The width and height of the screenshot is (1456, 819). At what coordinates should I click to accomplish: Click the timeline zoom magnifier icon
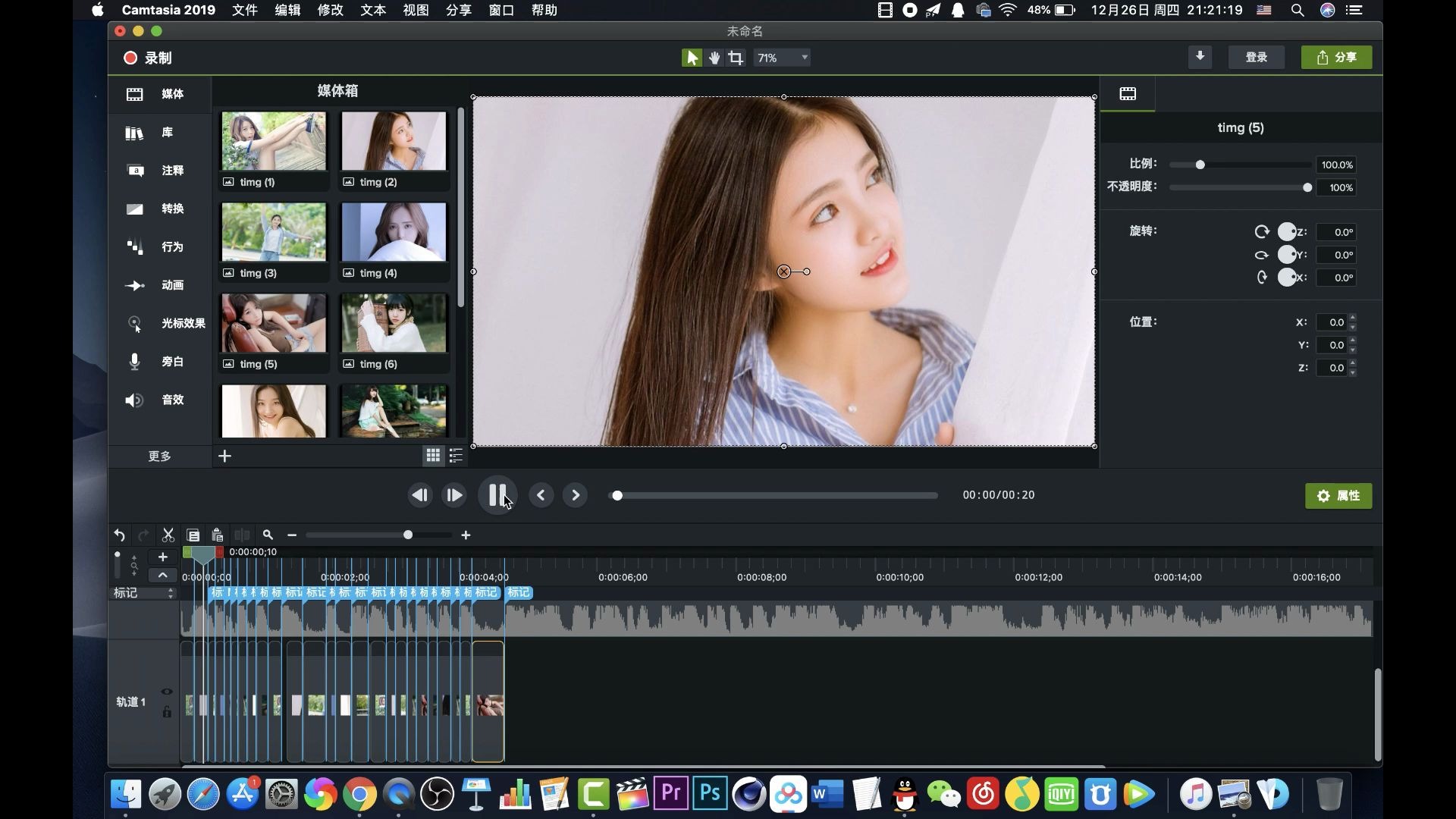point(268,535)
